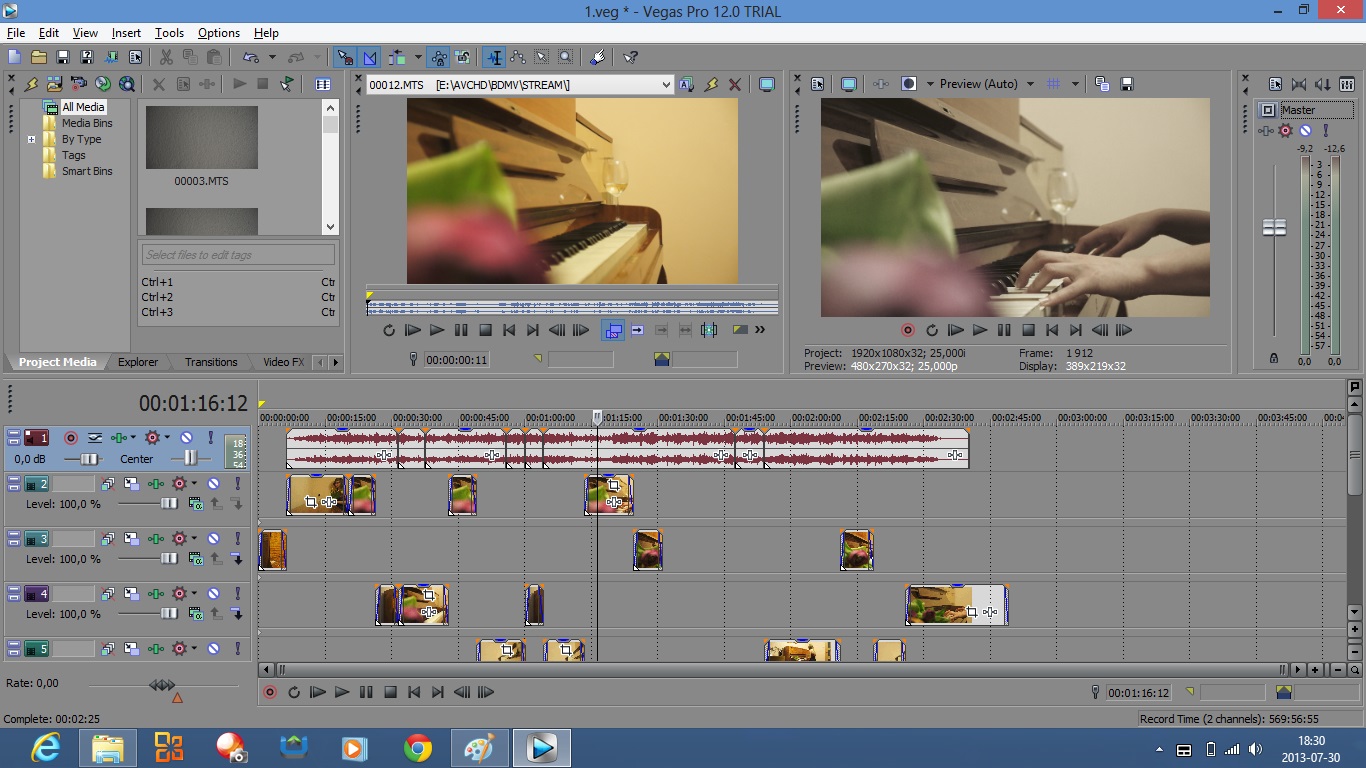Switch to the Transitions tab
Screen dimensions: 1366x768
[211, 362]
